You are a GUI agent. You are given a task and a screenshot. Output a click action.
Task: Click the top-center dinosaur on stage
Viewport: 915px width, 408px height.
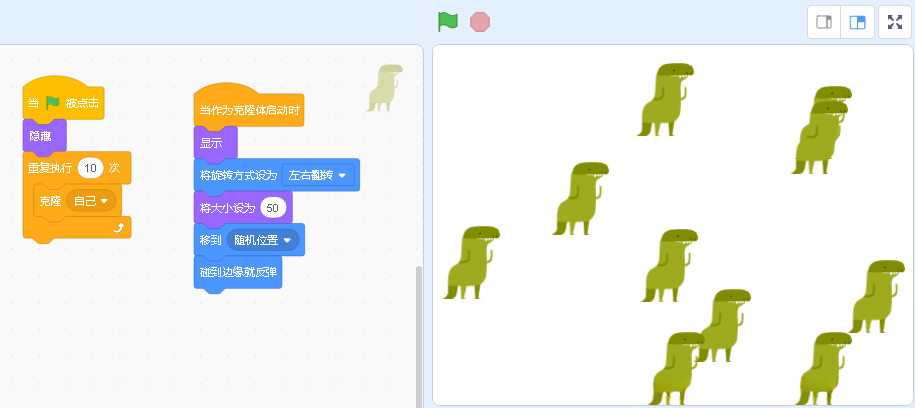666,100
